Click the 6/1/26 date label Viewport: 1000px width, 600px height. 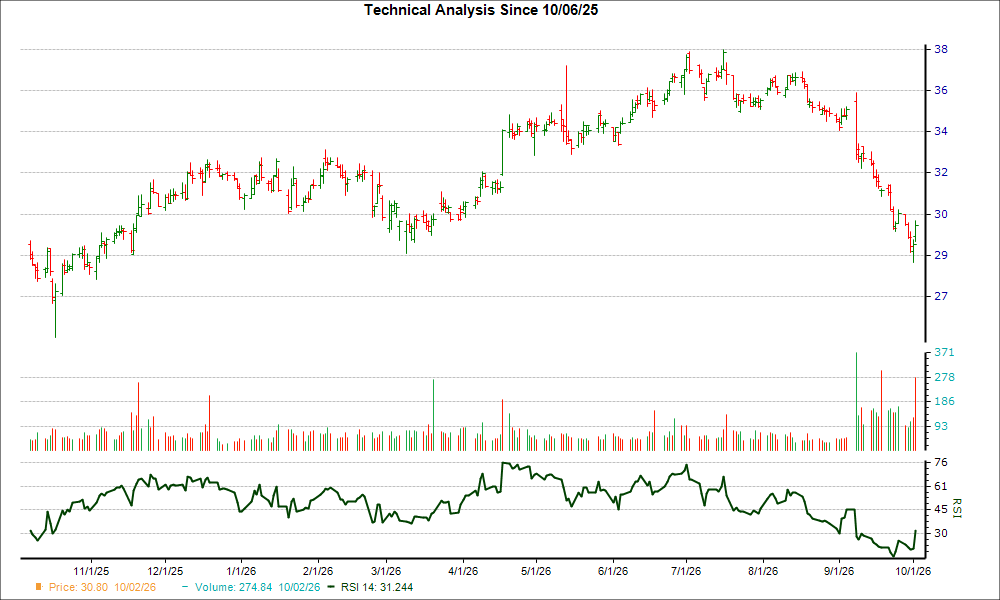pyautogui.click(x=612, y=571)
